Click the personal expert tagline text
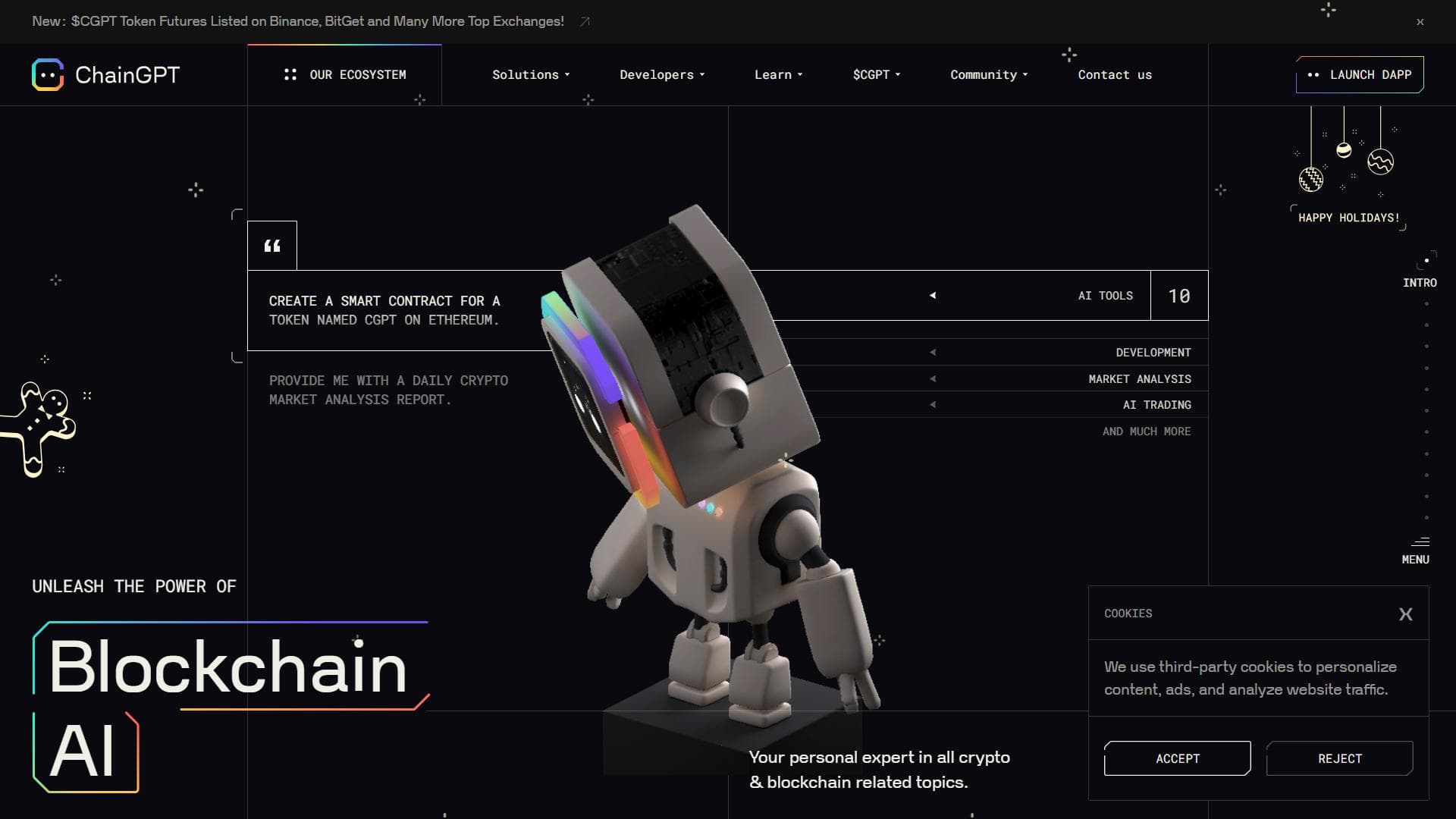 [x=879, y=770]
